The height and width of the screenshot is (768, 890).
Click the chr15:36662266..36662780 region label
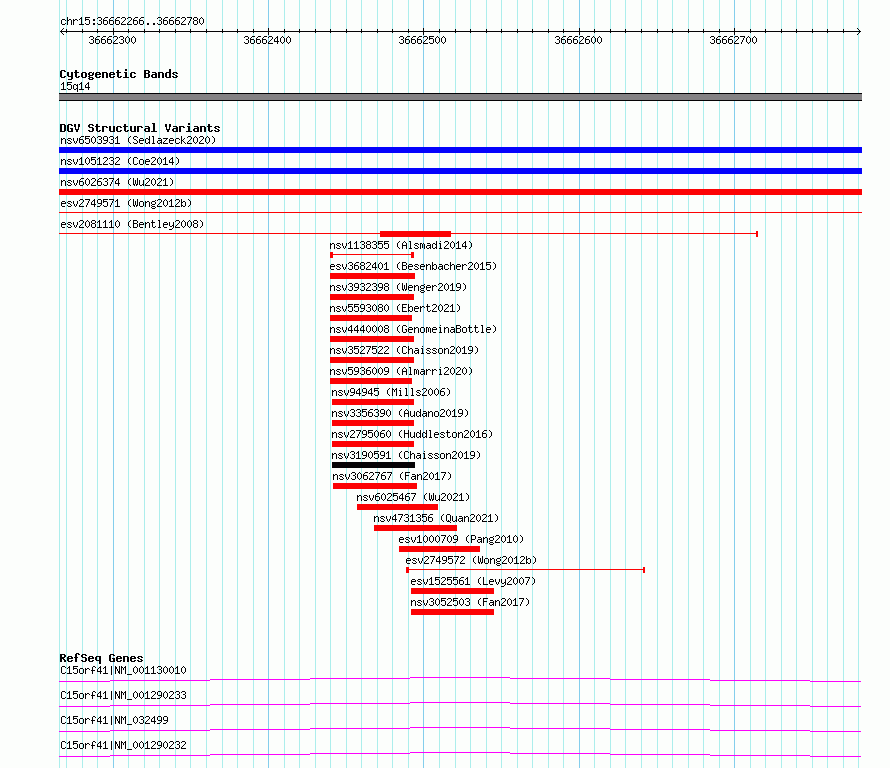pyautogui.click(x=132, y=21)
